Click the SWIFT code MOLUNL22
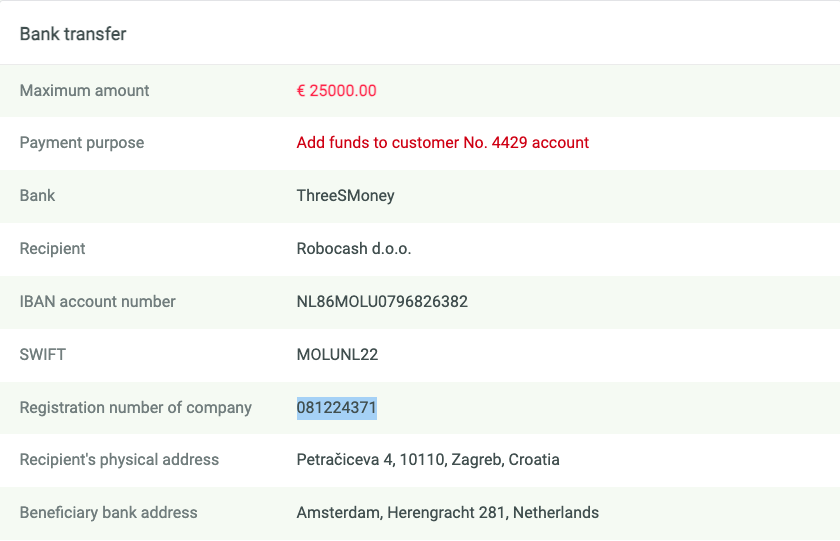Viewport: 840px width, 541px height. point(337,355)
